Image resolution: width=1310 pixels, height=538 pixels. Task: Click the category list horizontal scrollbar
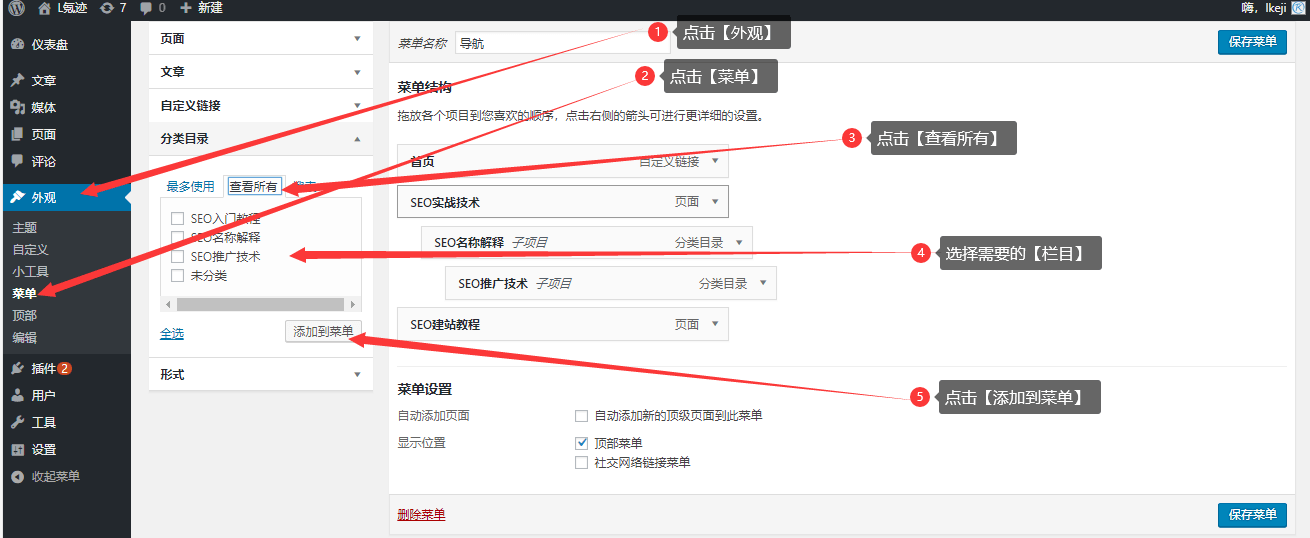tap(260, 304)
